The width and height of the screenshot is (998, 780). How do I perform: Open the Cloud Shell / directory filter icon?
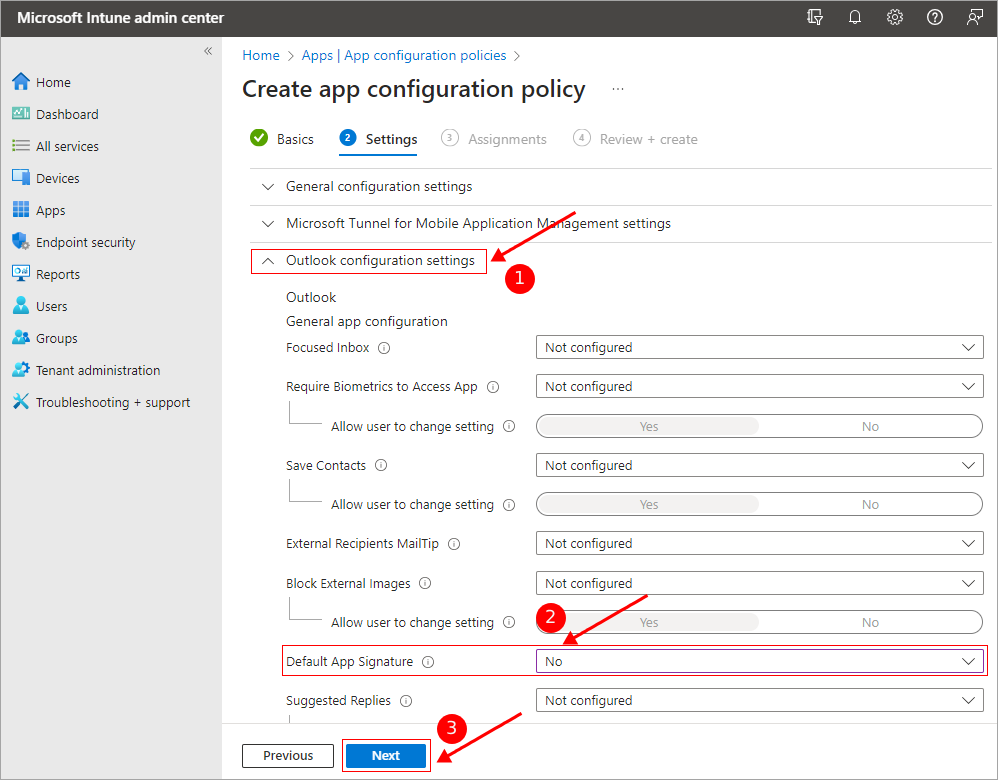pos(815,17)
